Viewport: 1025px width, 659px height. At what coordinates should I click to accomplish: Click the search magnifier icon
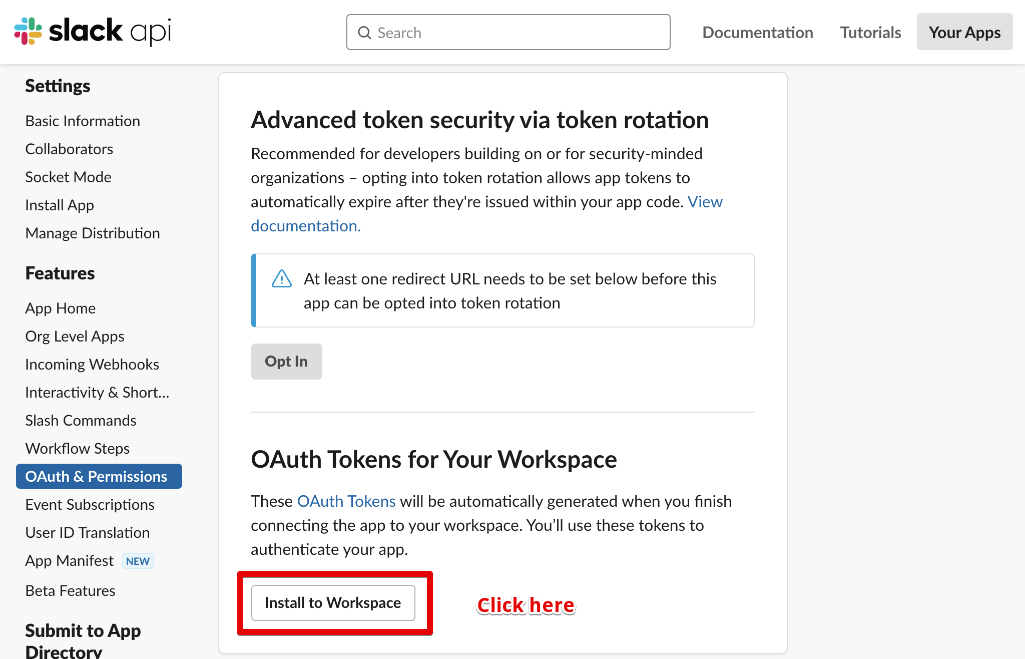[x=364, y=33]
